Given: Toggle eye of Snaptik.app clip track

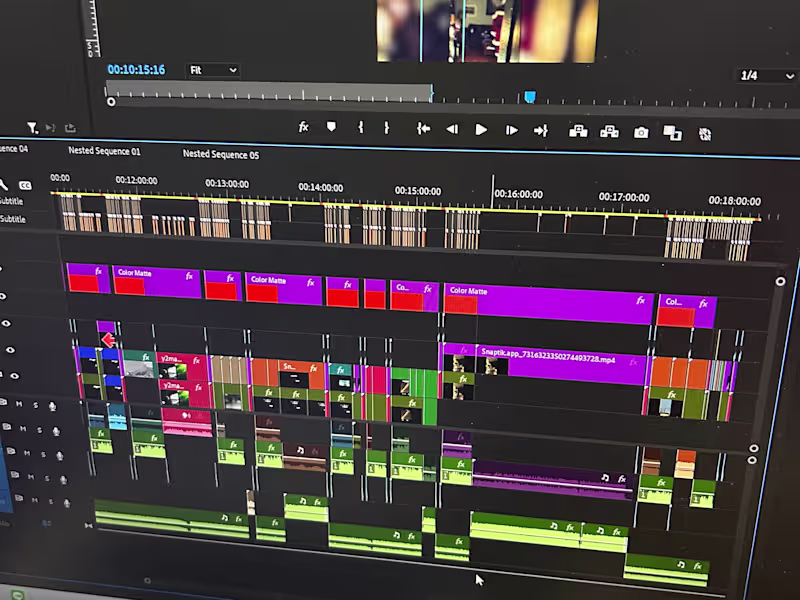Looking at the screenshot, I should point(10,350).
